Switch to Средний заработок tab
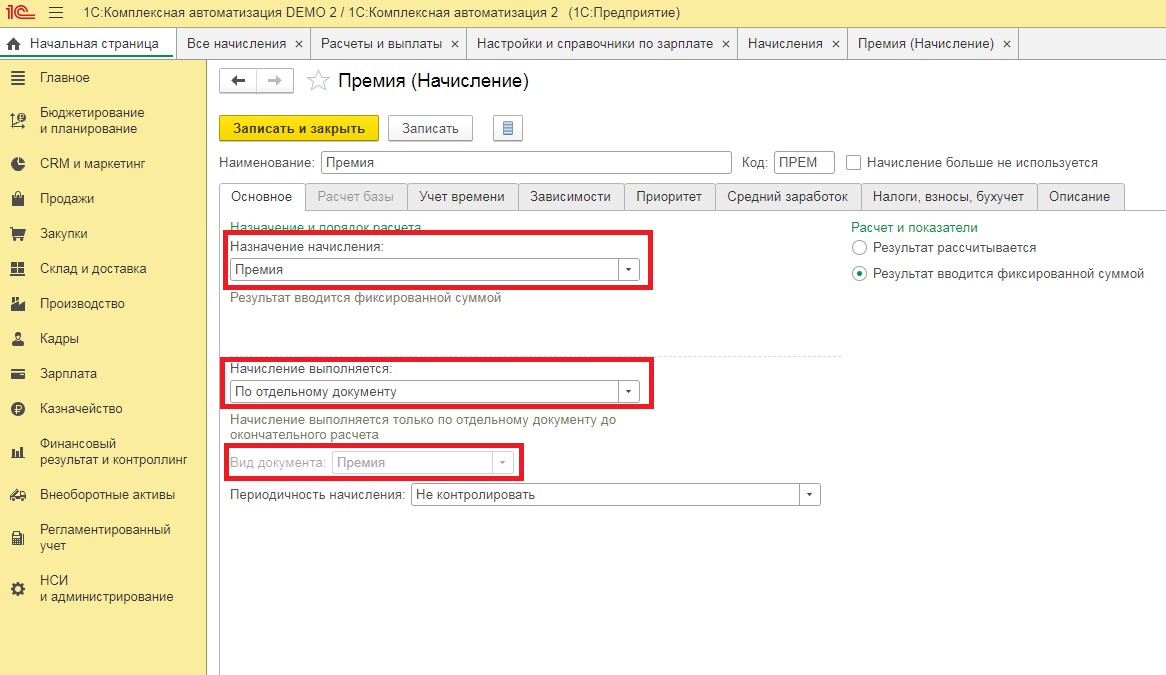 point(787,197)
